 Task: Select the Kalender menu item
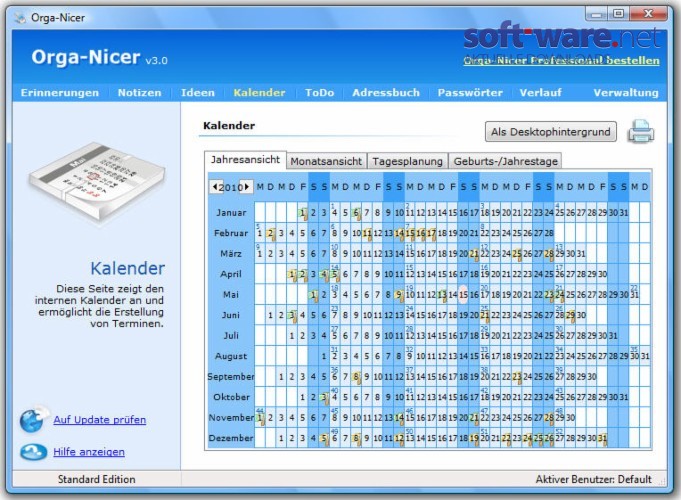coord(259,93)
